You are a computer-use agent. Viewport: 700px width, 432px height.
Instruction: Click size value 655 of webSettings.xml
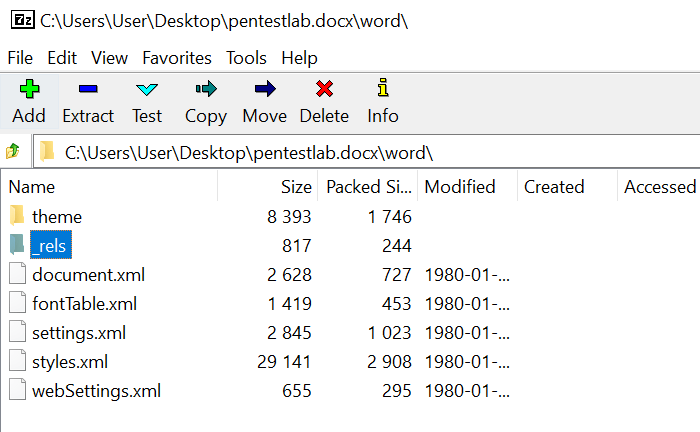[x=296, y=391]
